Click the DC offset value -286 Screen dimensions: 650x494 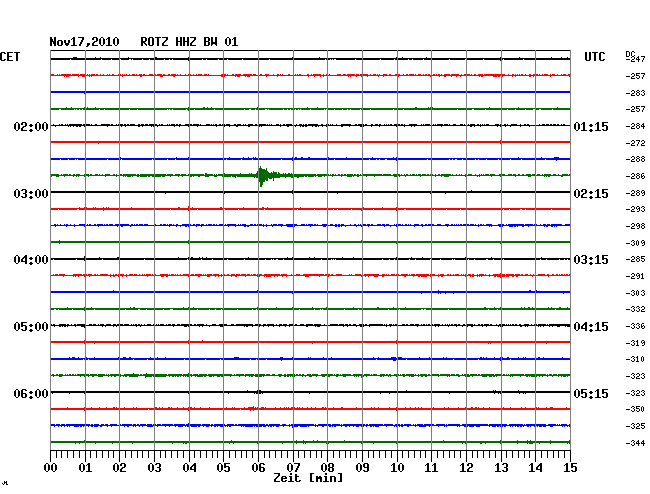635,177
